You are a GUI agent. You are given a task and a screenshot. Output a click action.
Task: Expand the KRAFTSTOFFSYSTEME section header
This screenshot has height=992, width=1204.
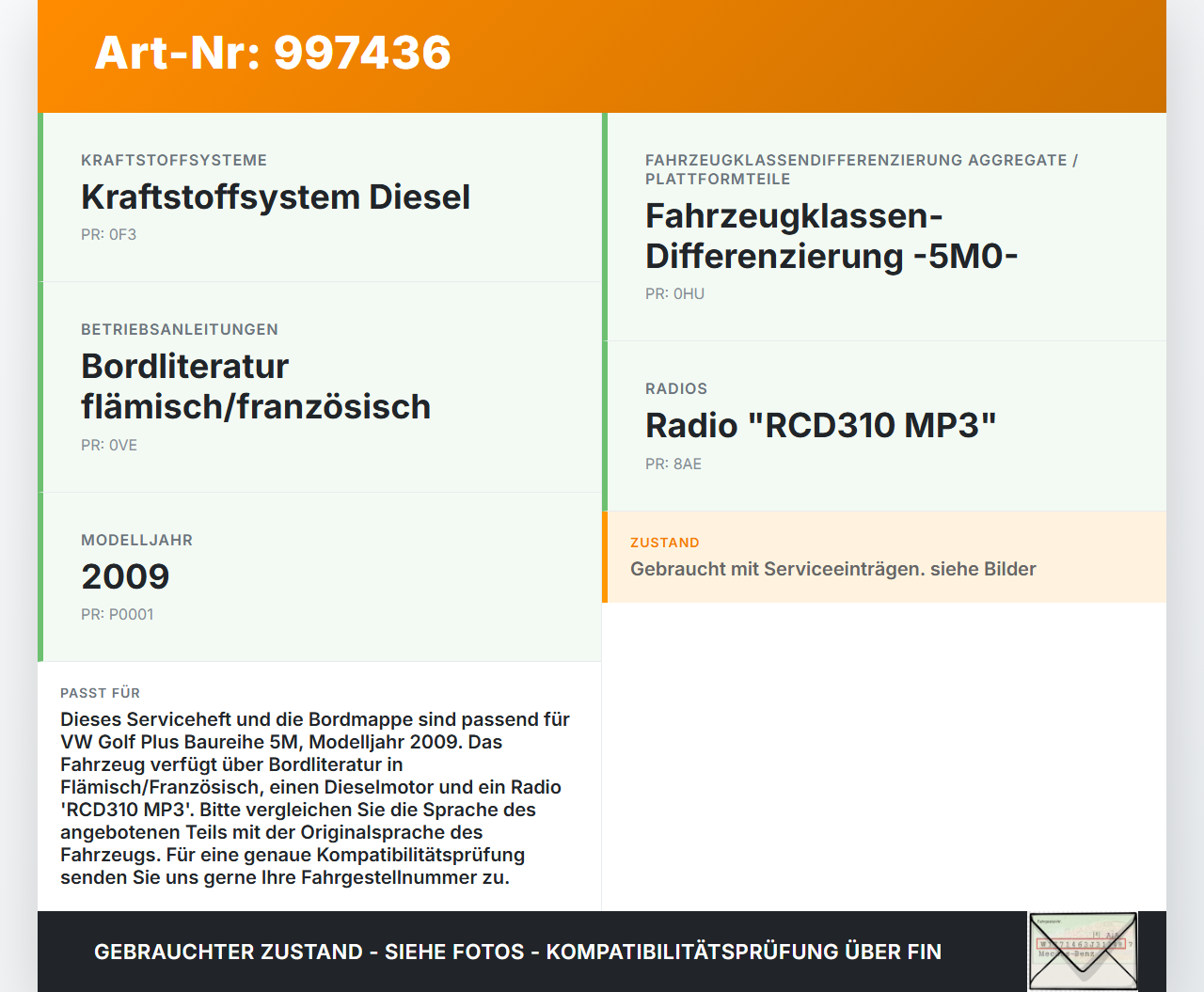click(x=174, y=160)
